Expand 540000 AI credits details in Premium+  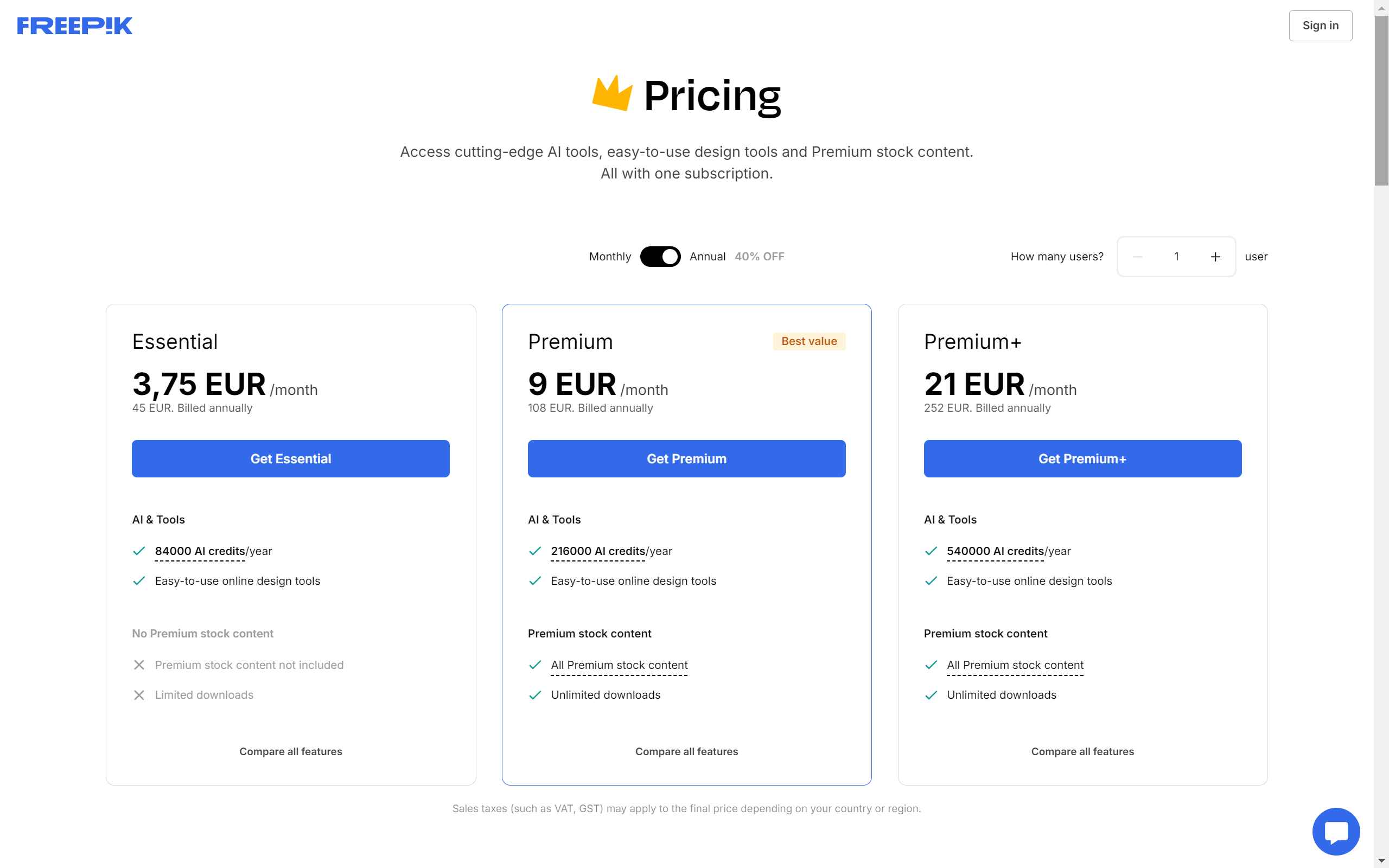pyautogui.click(x=995, y=551)
